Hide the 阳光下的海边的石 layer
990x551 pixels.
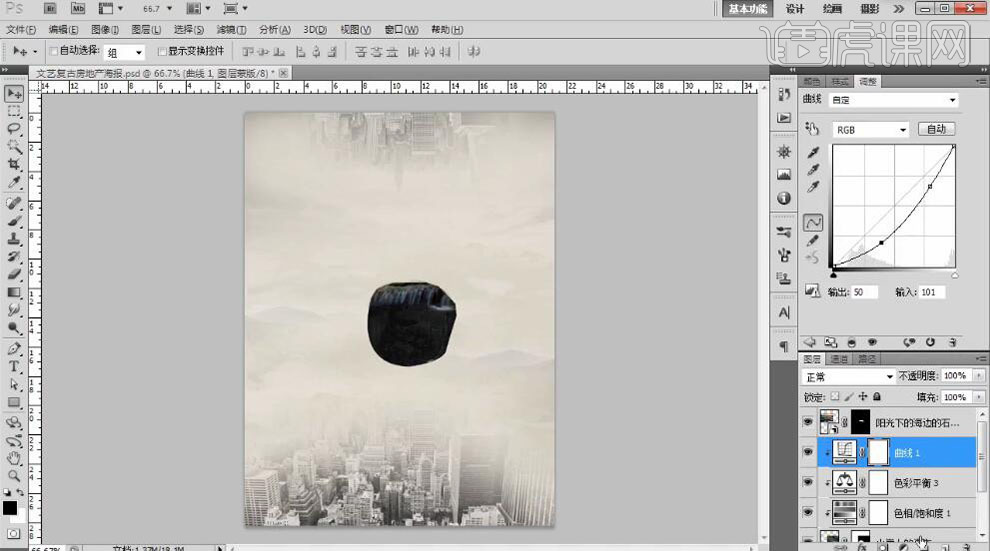click(808, 422)
